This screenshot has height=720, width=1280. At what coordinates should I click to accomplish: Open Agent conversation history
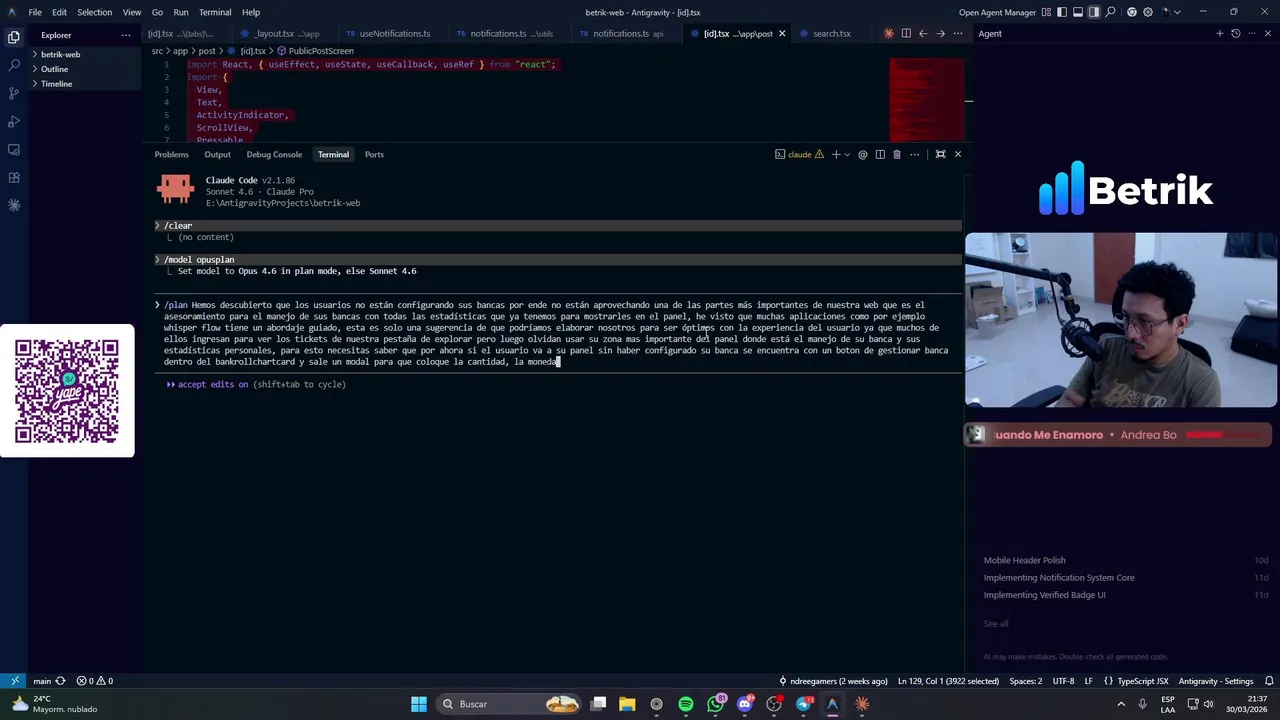pyautogui.click(x=1236, y=33)
